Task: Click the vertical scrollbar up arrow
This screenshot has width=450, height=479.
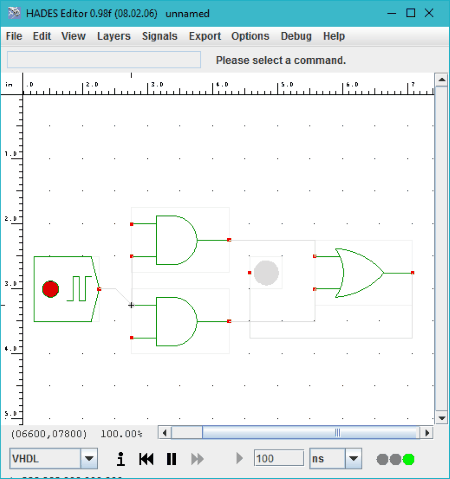Action: pyautogui.click(x=442, y=80)
